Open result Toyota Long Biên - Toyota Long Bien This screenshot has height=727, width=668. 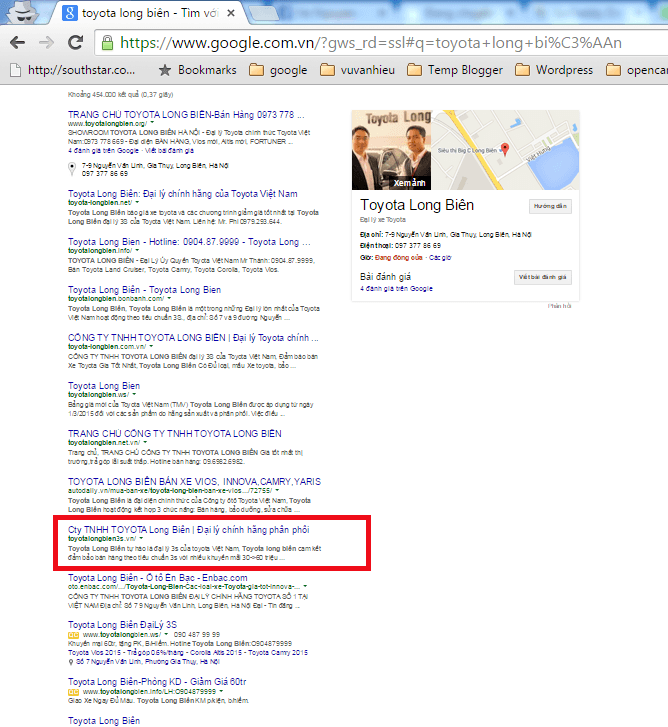coord(144,290)
